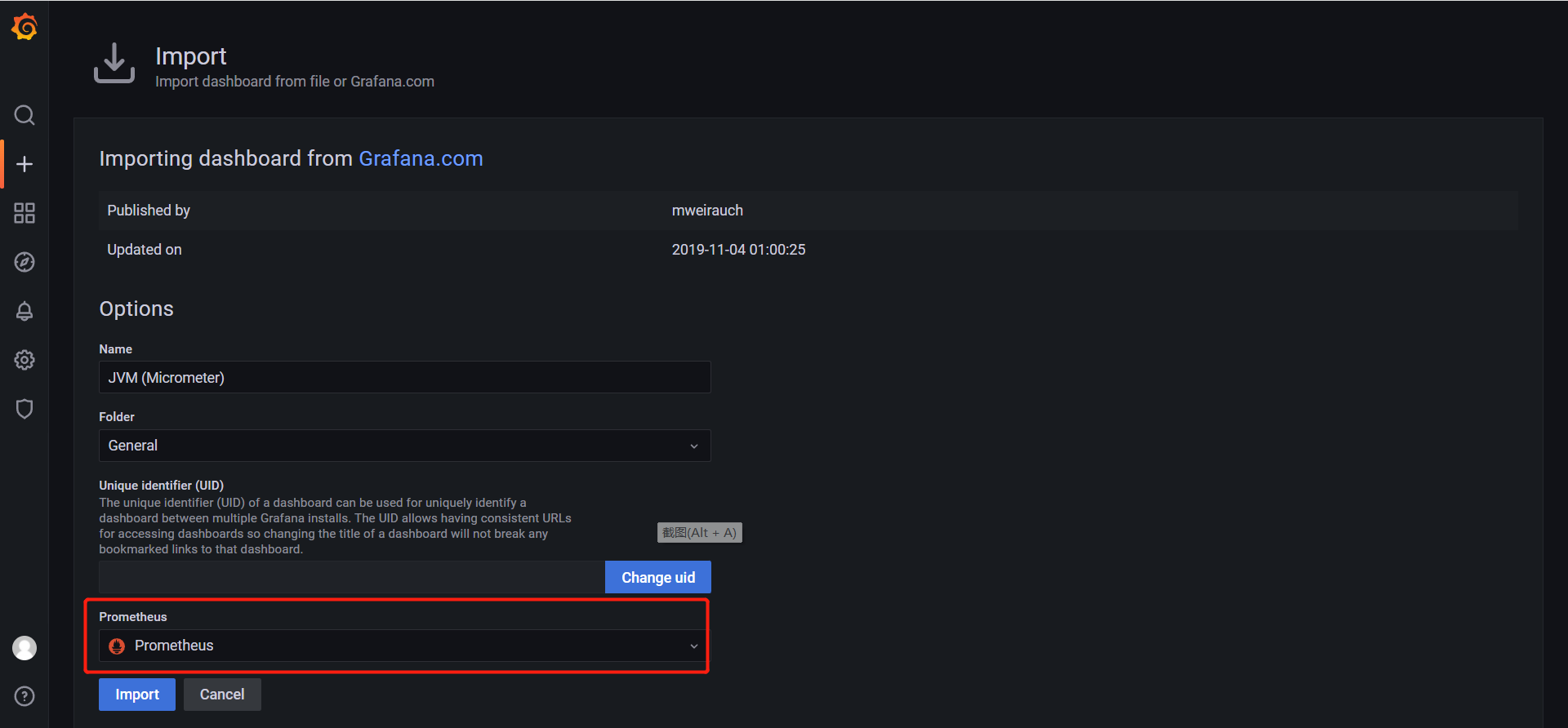The width and height of the screenshot is (1568, 728).
Task: Click the Prometheus flame icon in dropdown
Action: [117, 646]
